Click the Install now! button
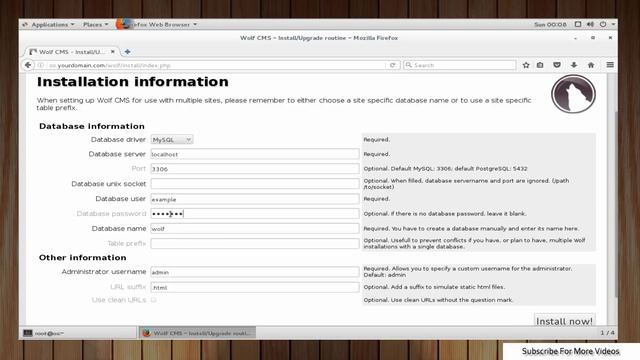This screenshot has width=640, height=360. pyautogui.click(x=564, y=321)
